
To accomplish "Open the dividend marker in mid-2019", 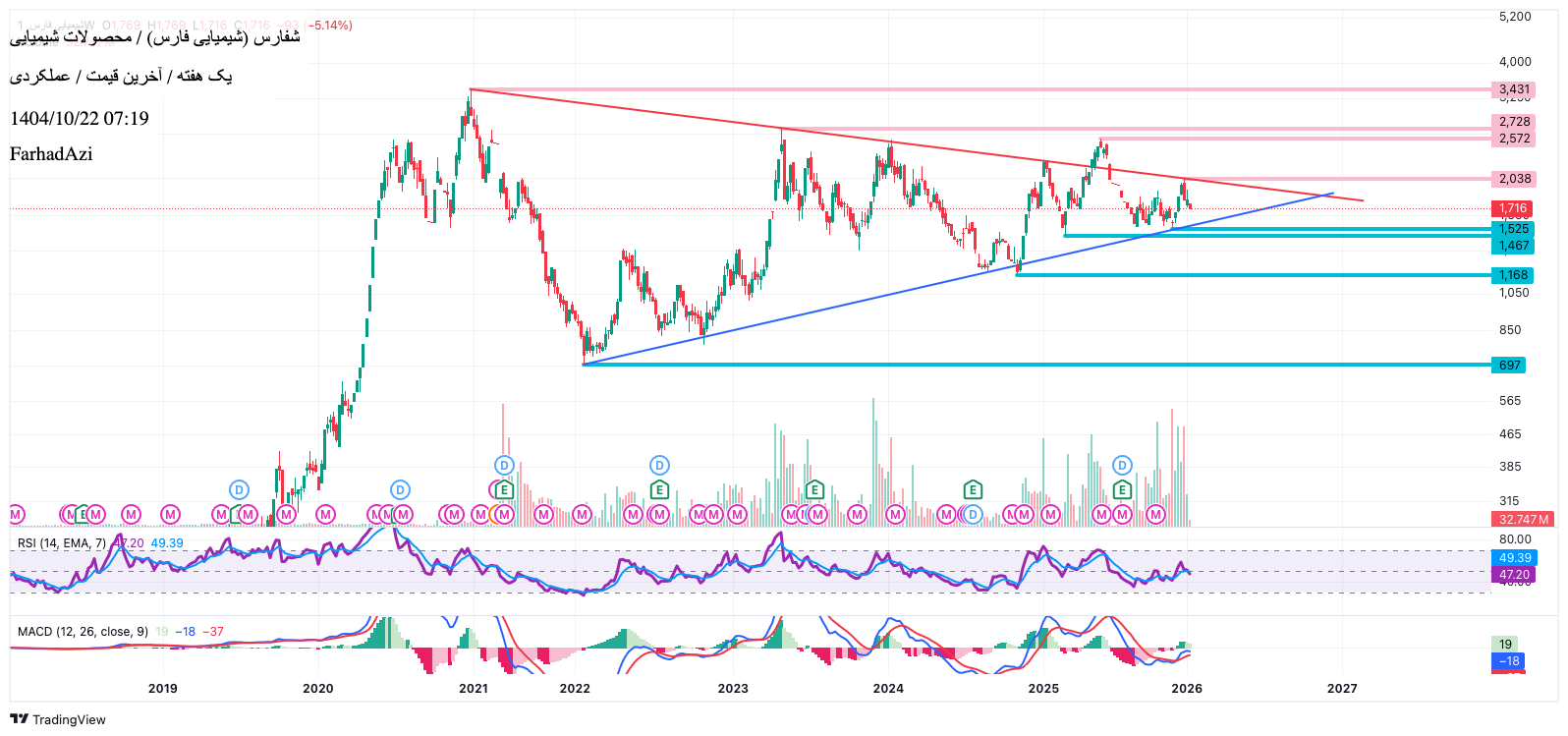I will [x=239, y=489].
